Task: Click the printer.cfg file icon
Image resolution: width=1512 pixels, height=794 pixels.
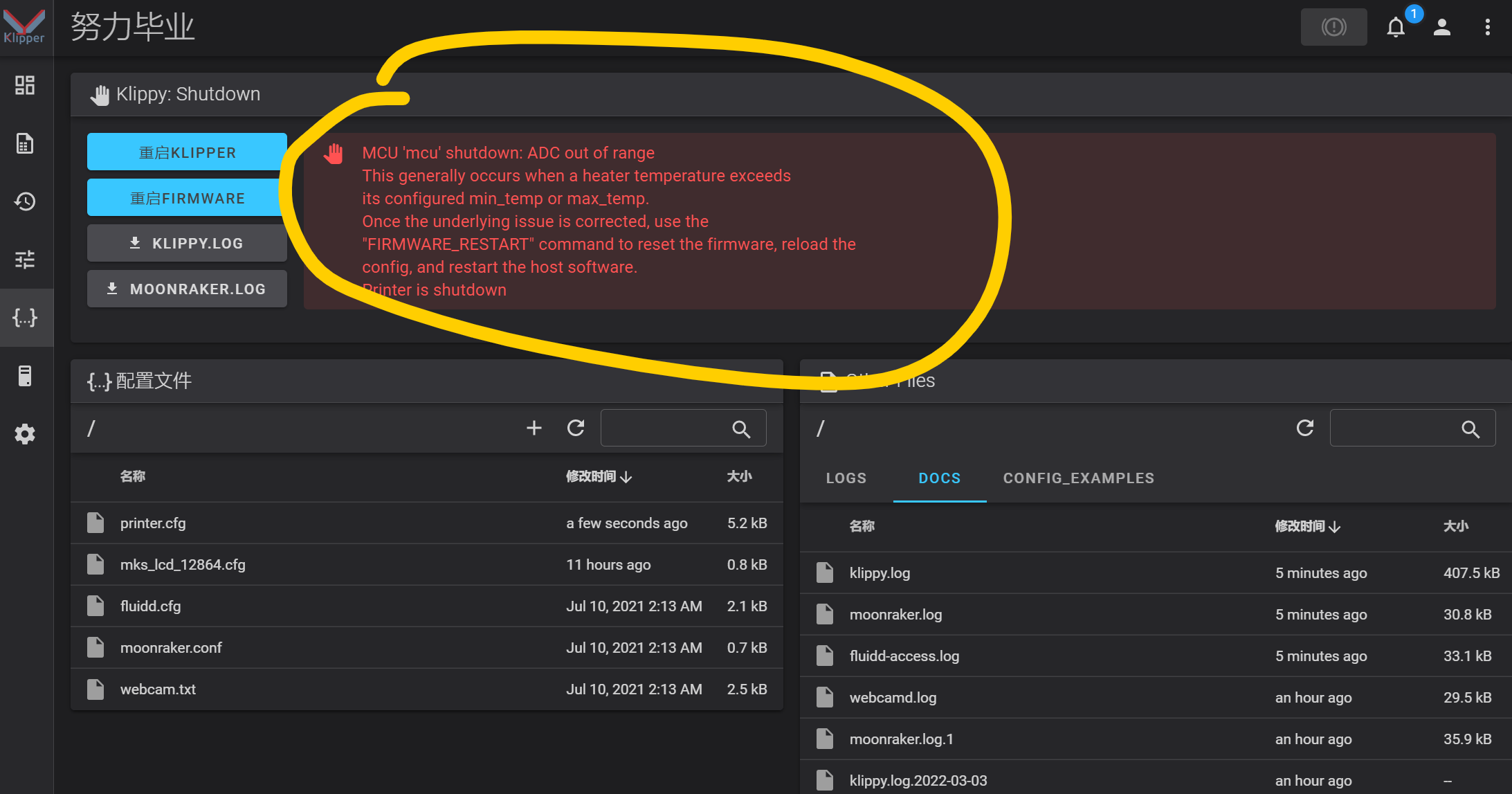Action: [95, 523]
